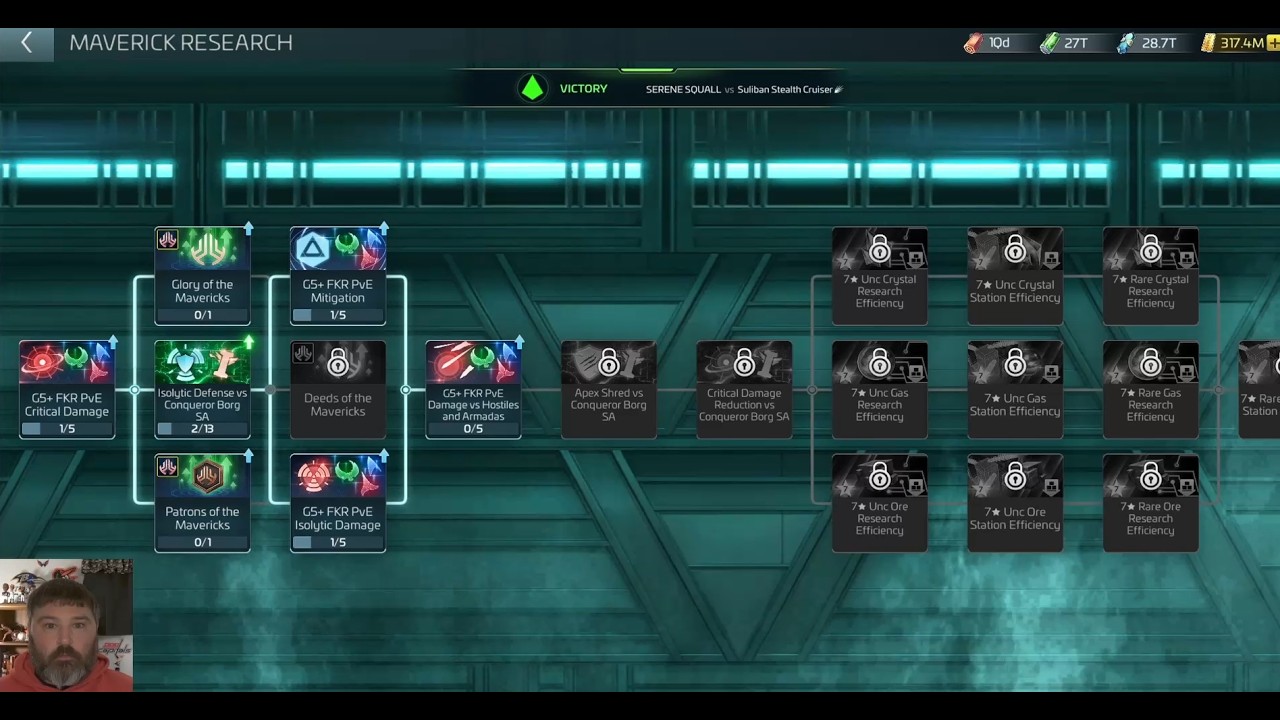Tap the locked 7★ Rare Crystal Research Efficiency node
Viewport: 1280px width, 720px height.
tap(1151, 276)
